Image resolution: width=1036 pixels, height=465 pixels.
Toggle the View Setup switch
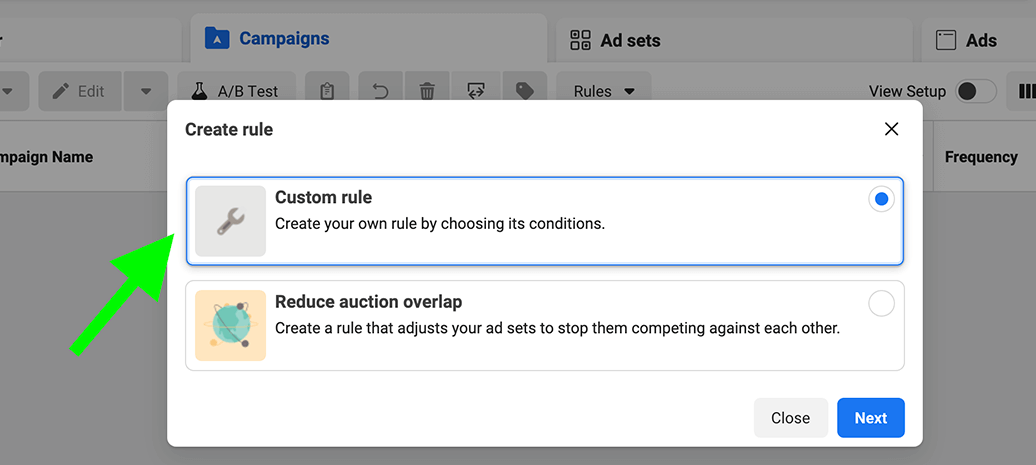click(975, 91)
